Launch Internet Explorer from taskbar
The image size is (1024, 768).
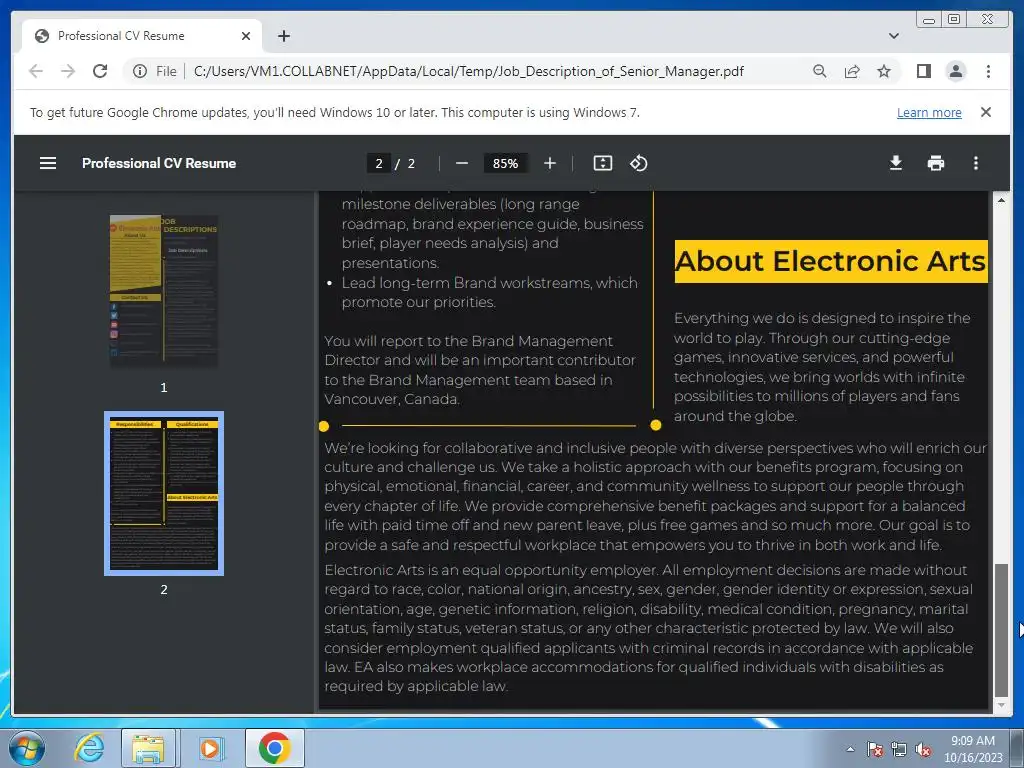[x=88, y=748]
